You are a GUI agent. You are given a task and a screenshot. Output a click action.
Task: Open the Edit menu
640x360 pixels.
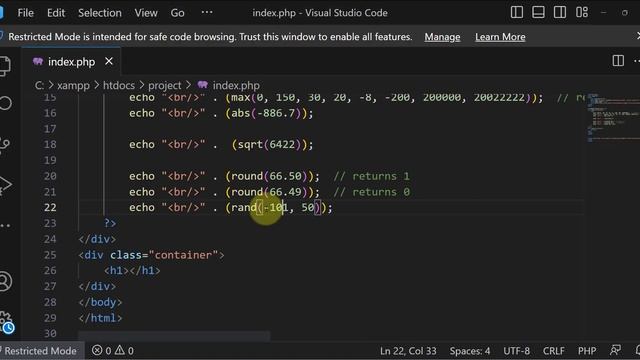click(56, 13)
